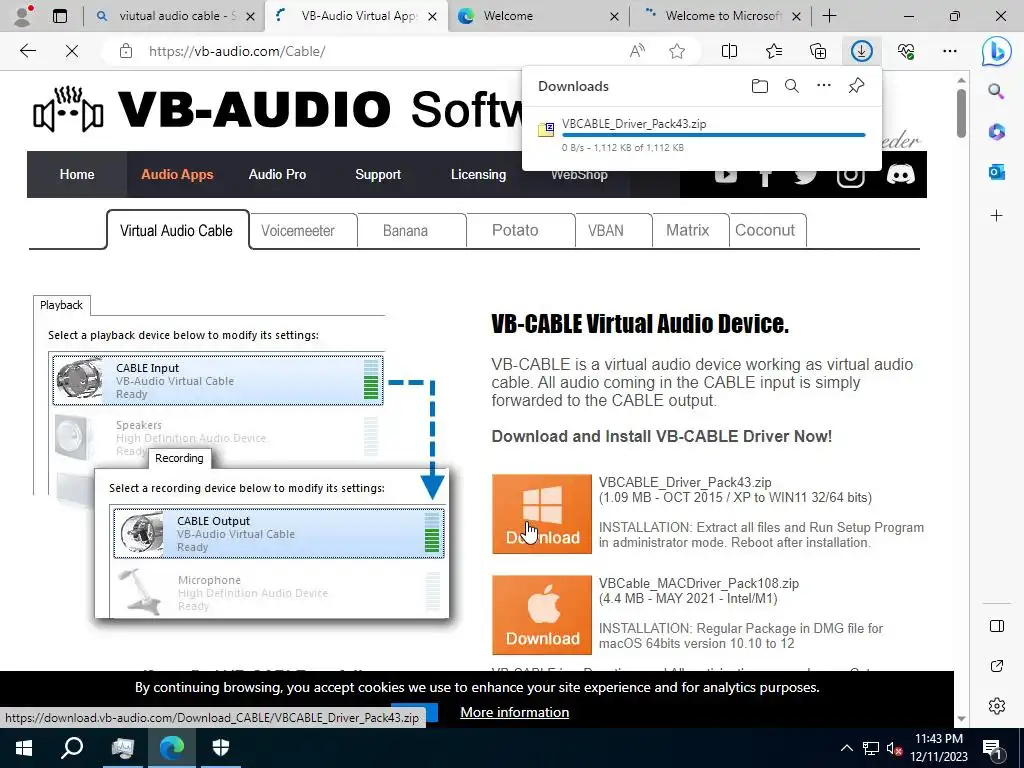Open the Audio Pro menu
Screen dimensions: 1024x768
point(277,174)
